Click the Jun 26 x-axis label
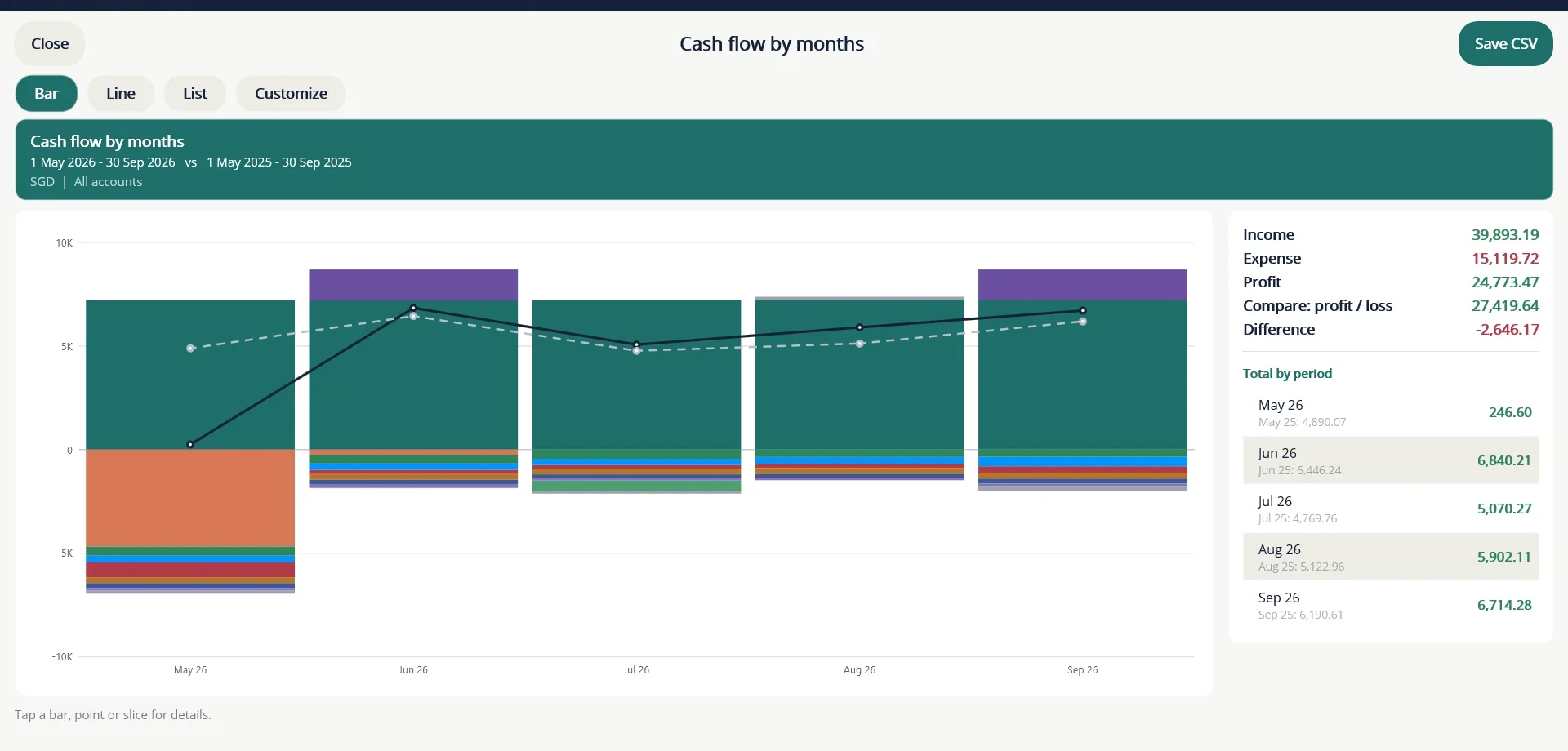 [x=413, y=670]
